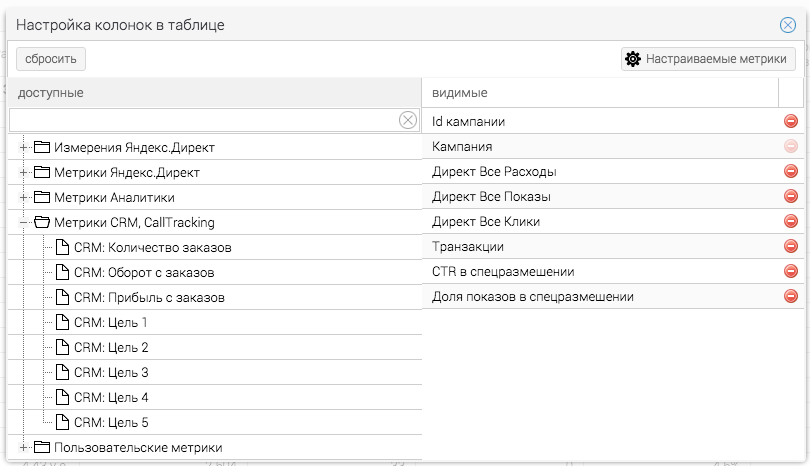810x466 pixels.
Task: Expand Измерения Яндекс.Директ folder
Action: (23, 147)
